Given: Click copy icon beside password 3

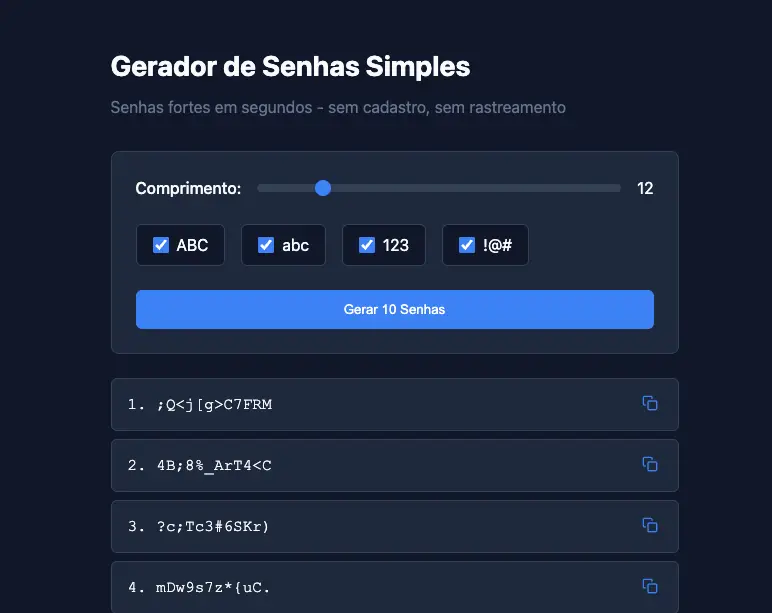Looking at the screenshot, I should click(x=650, y=525).
